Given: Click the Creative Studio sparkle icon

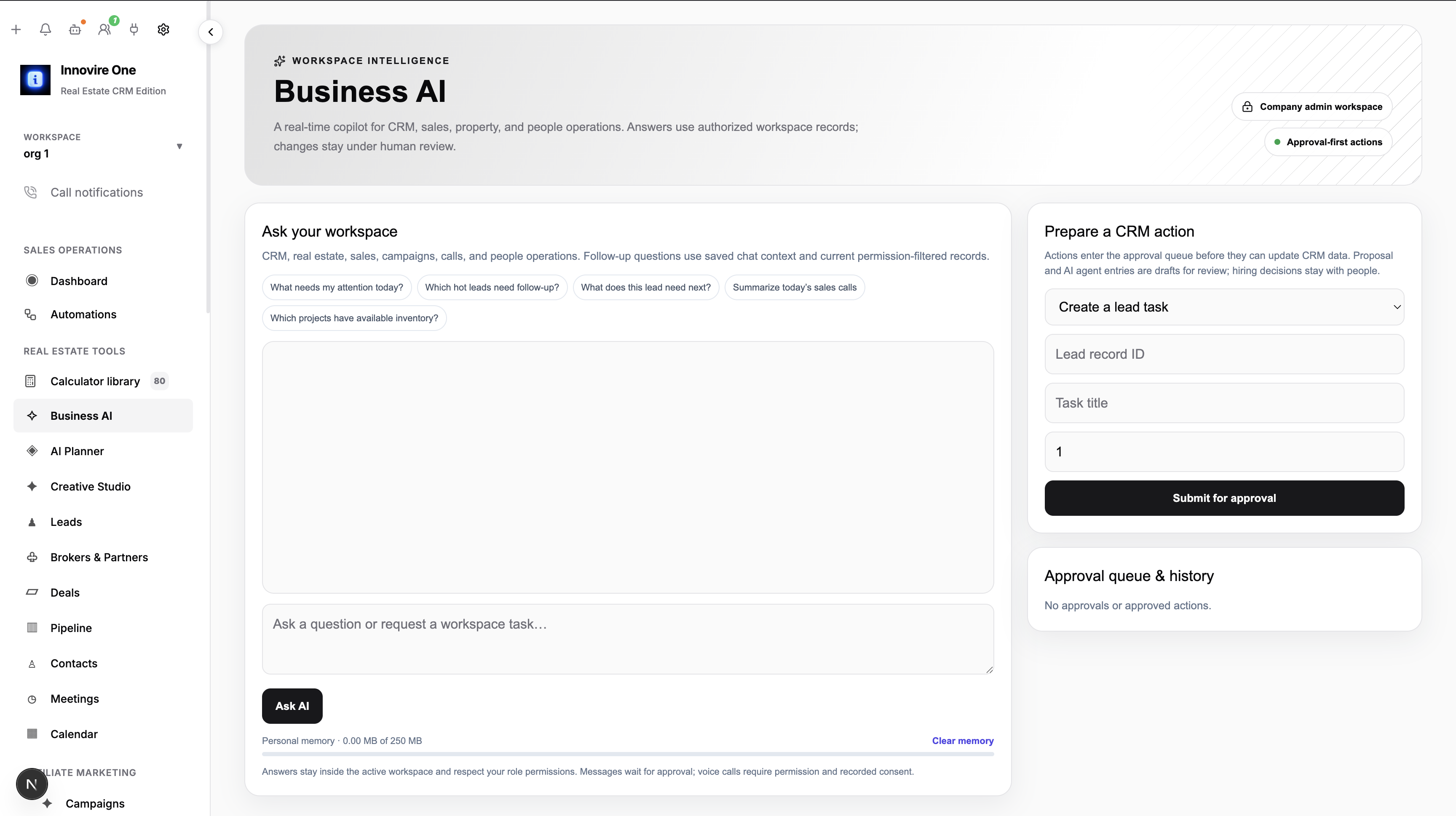Looking at the screenshot, I should (x=32, y=486).
